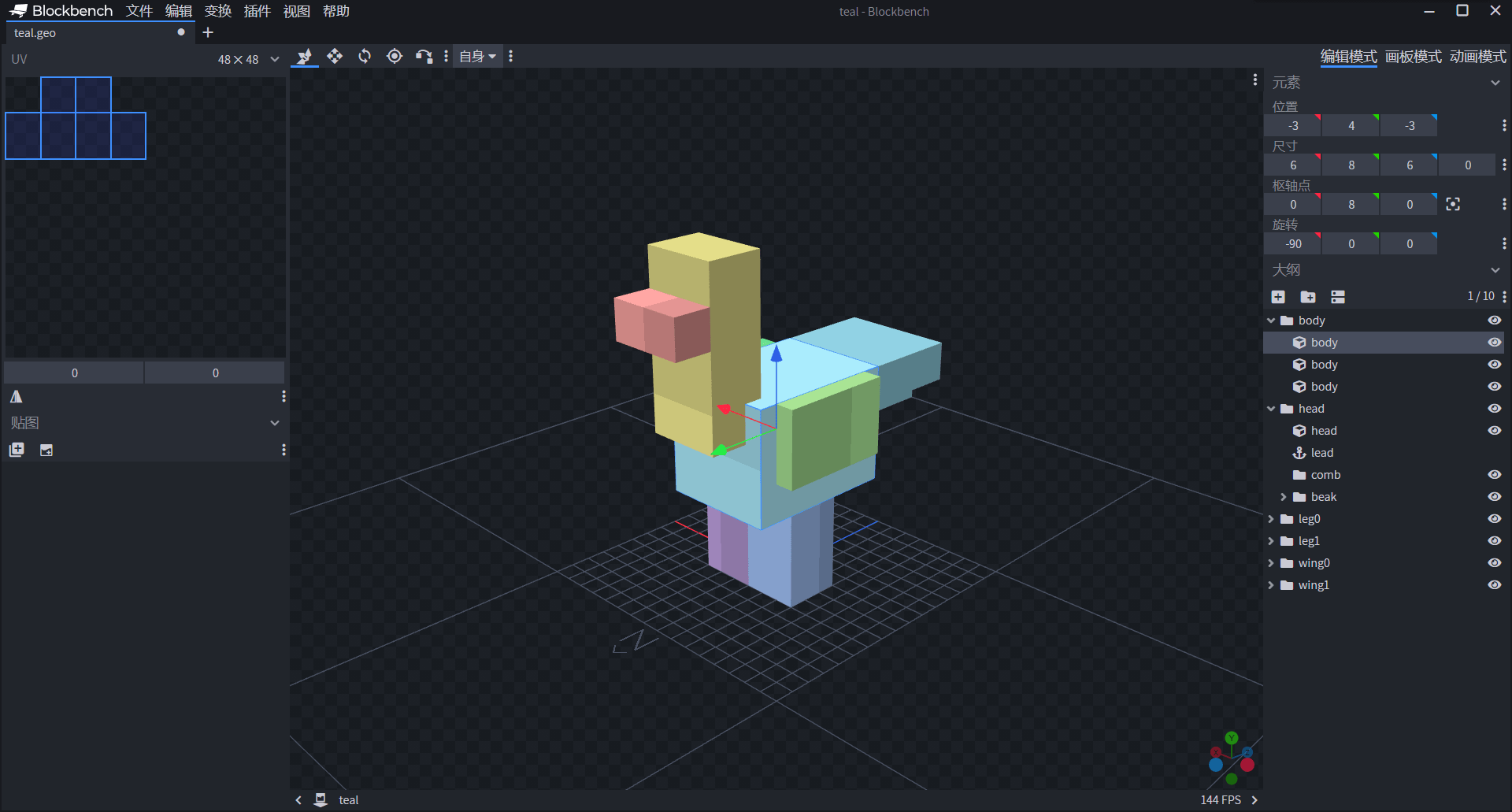Select the Pivot tool icon

click(x=395, y=56)
